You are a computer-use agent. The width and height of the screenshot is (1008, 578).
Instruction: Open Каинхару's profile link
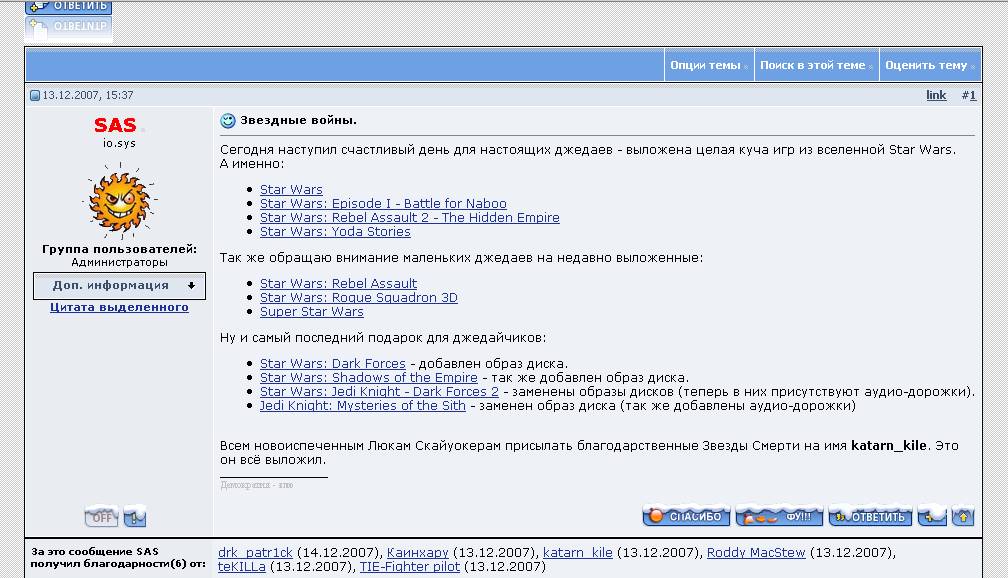(x=418, y=553)
